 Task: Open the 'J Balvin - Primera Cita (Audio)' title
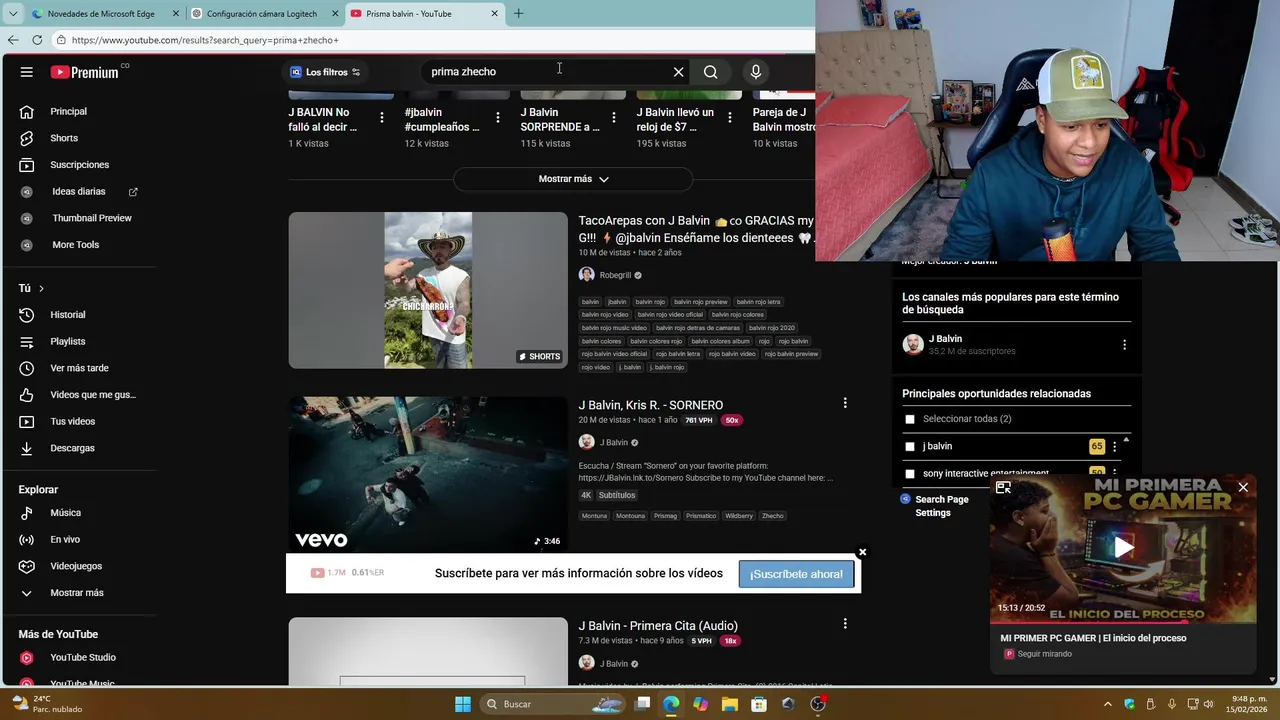point(658,626)
